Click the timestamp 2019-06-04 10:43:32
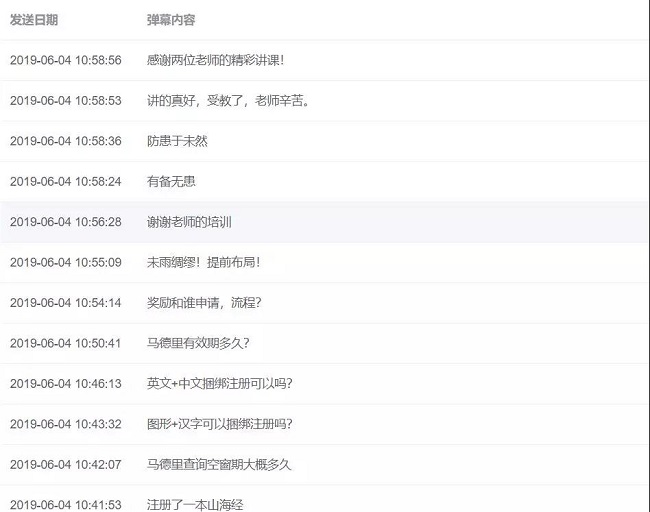Viewport: 650px width, 512px height. tap(66, 424)
